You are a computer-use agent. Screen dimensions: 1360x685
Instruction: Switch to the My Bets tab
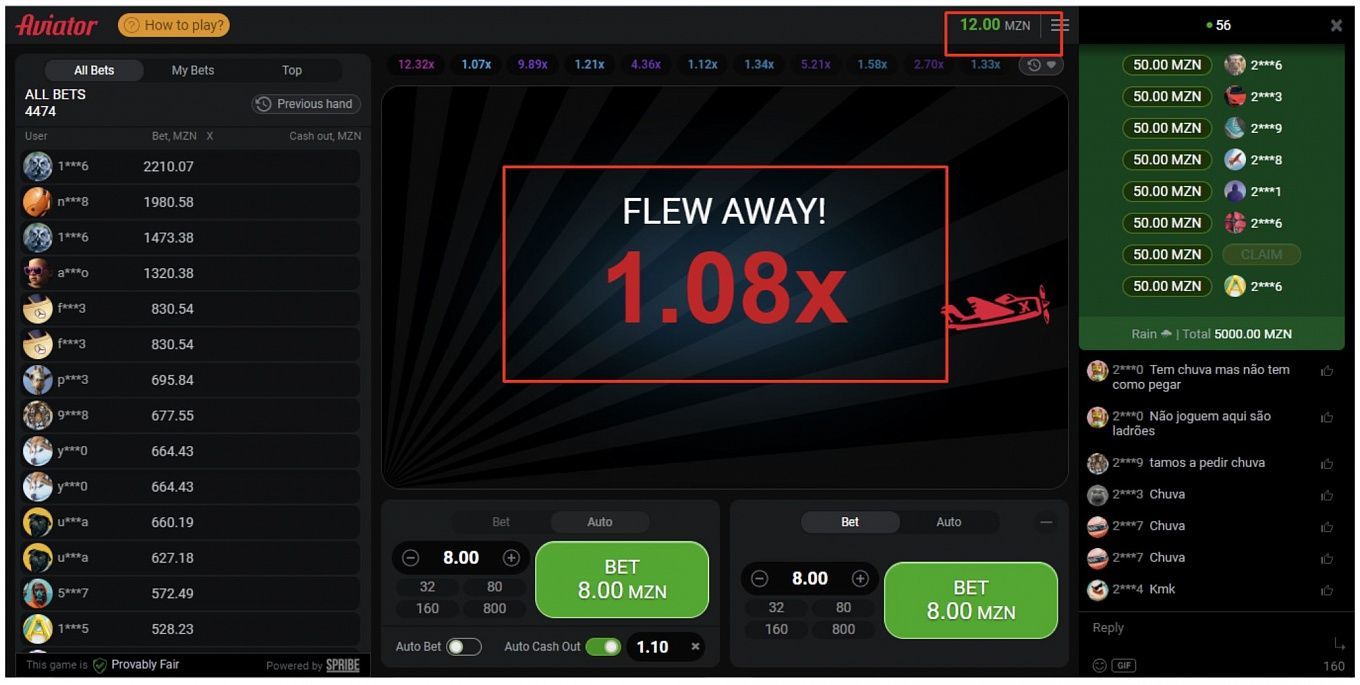click(193, 70)
